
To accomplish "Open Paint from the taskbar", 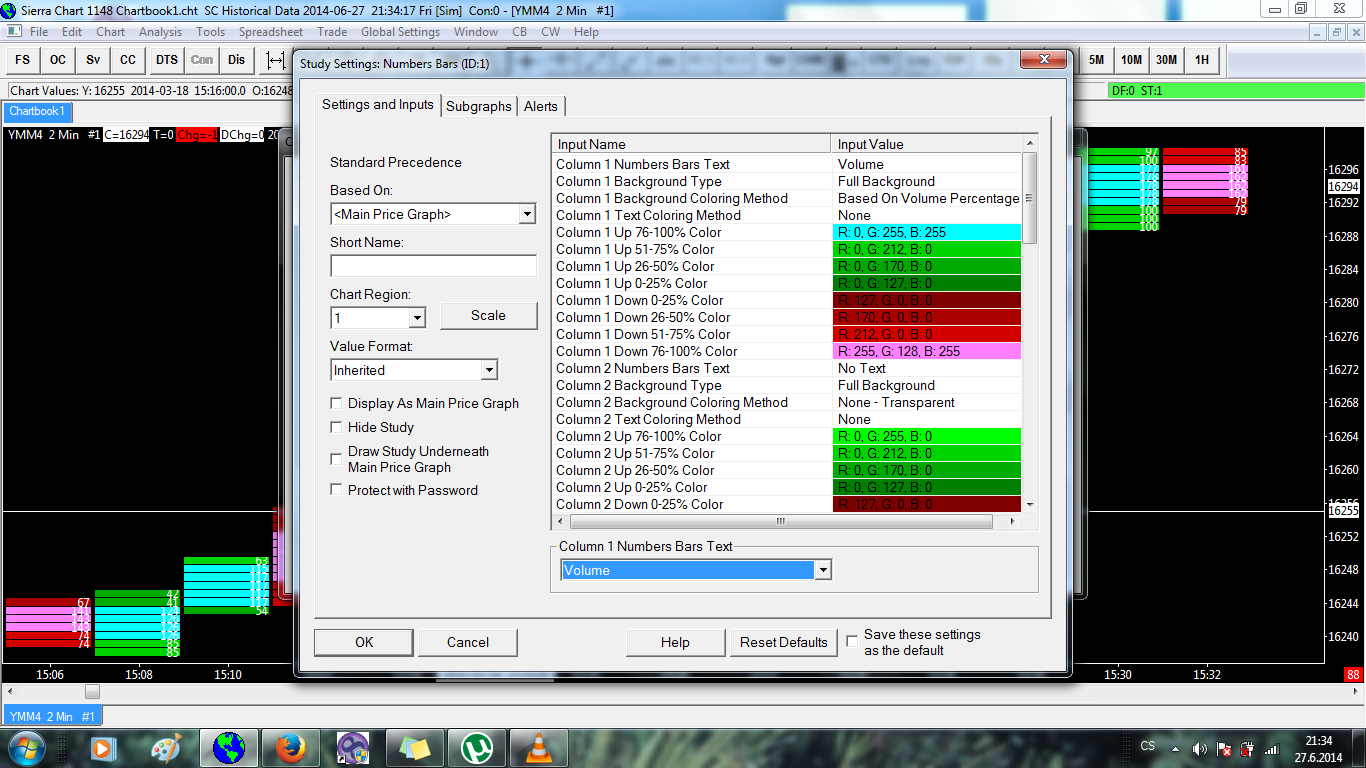I will tap(166, 748).
